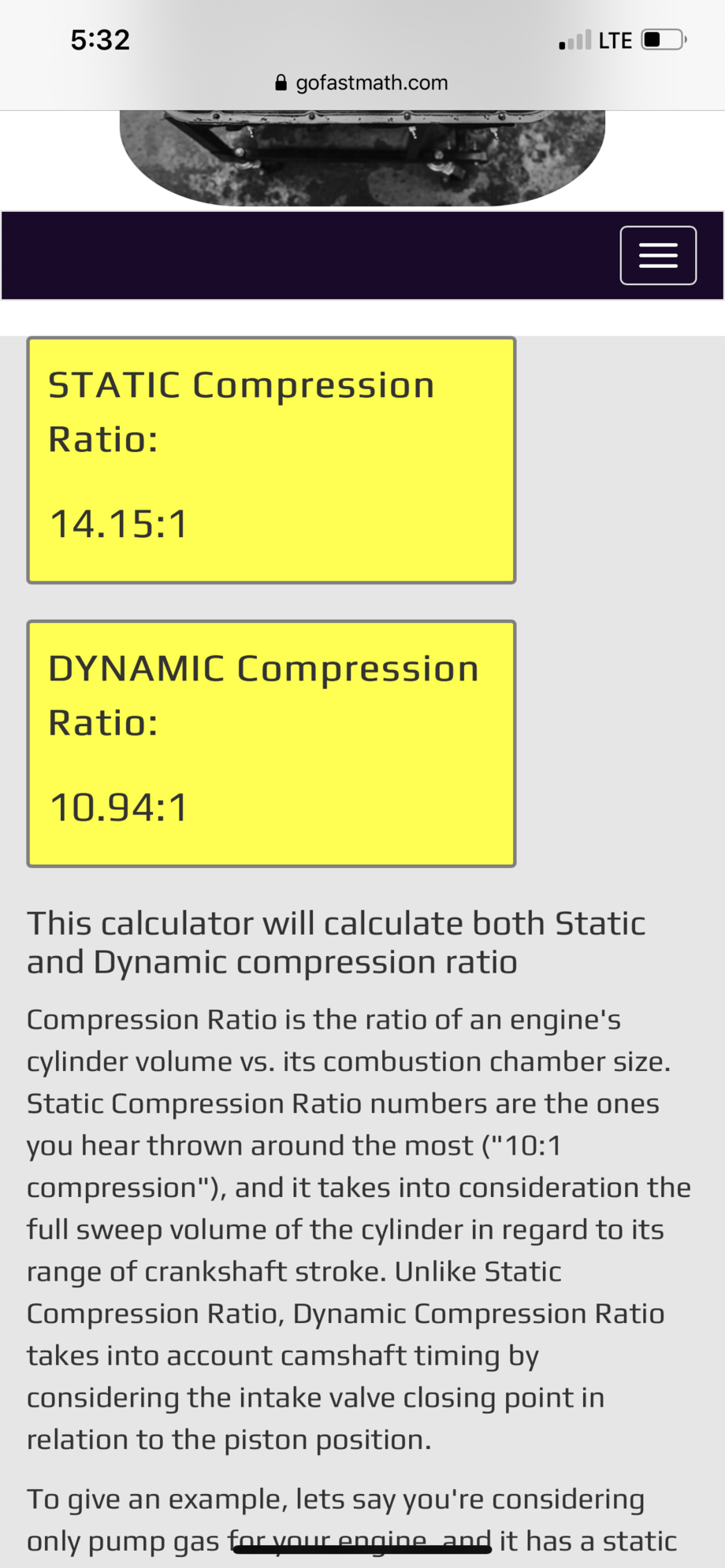The height and width of the screenshot is (1568, 725).
Task: Click the dark purple navigation bar
Action: point(315,255)
